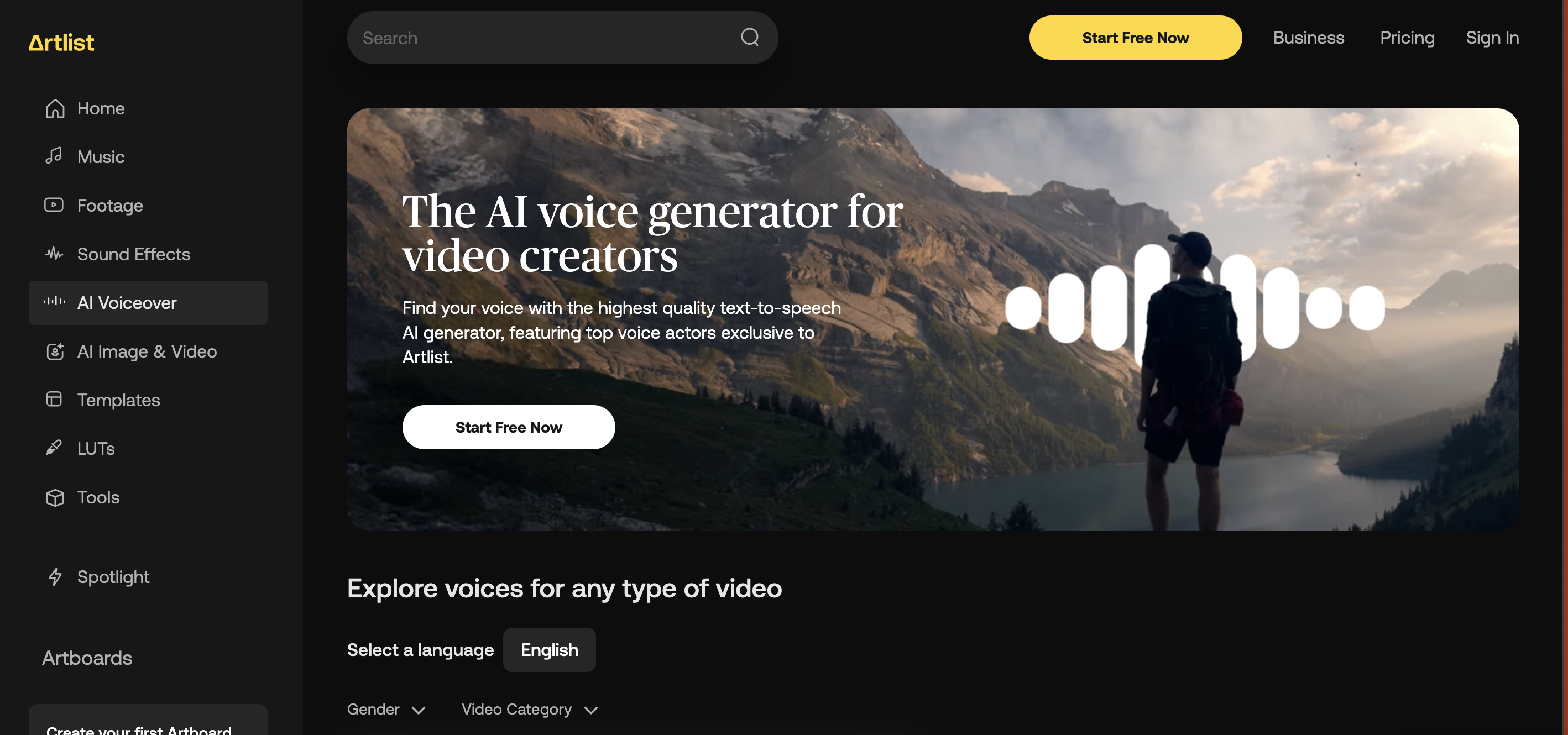Viewport: 1568px width, 735px height.
Task: Open the English language selector
Action: [x=549, y=650]
